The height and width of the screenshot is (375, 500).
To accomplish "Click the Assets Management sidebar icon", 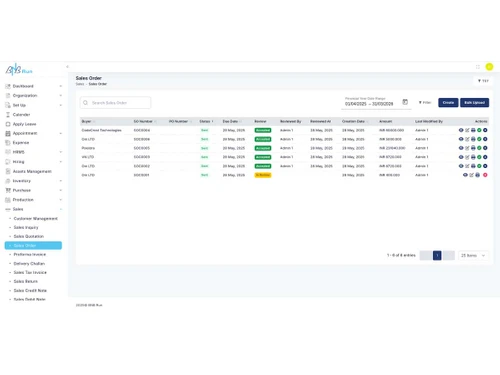I will 8,171.
